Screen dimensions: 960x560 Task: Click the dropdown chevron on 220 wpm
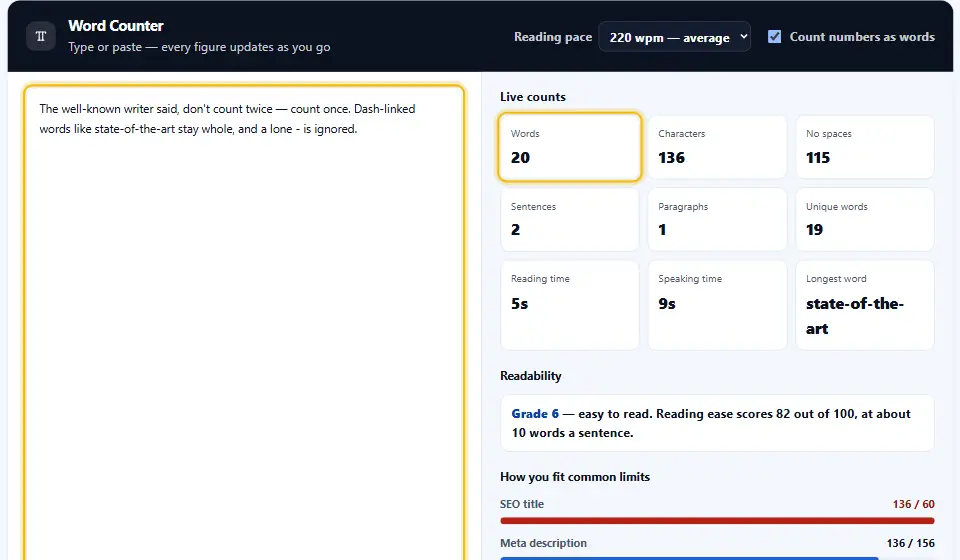pyautogui.click(x=743, y=37)
